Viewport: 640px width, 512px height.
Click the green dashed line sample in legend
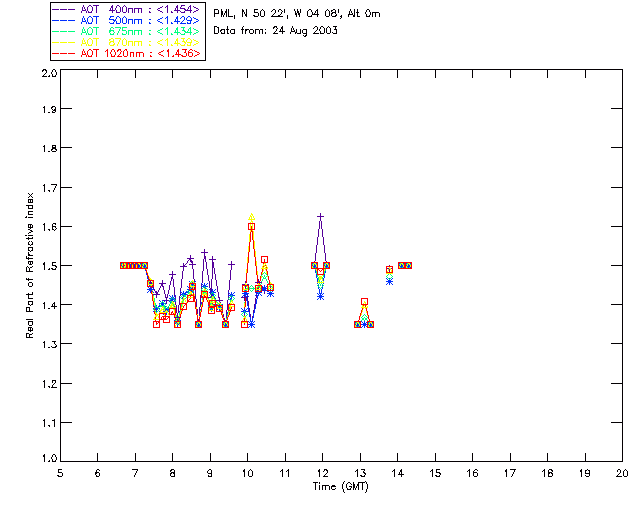click(64, 31)
